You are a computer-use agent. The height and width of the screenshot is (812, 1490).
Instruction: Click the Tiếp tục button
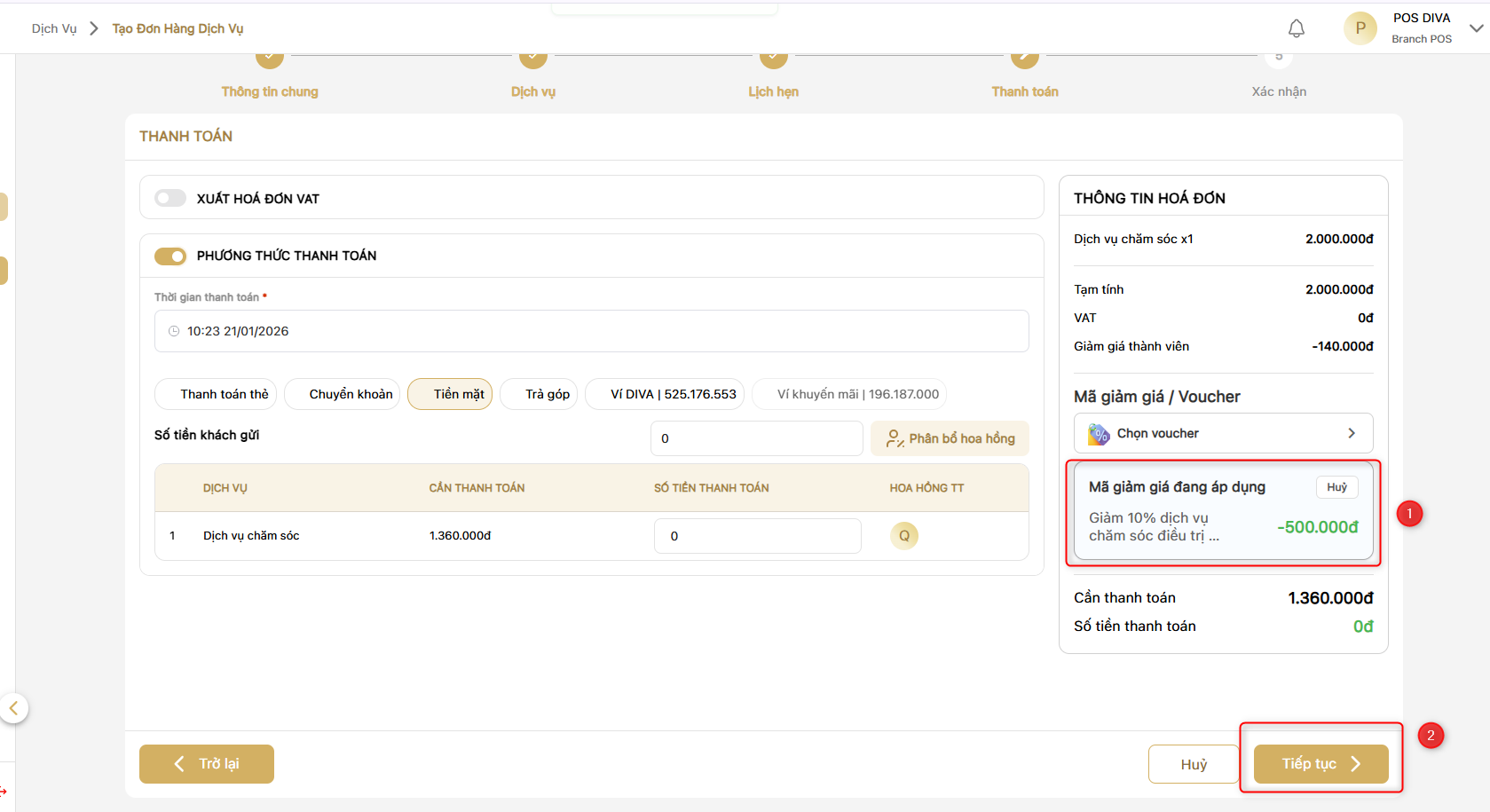(1320, 764)
